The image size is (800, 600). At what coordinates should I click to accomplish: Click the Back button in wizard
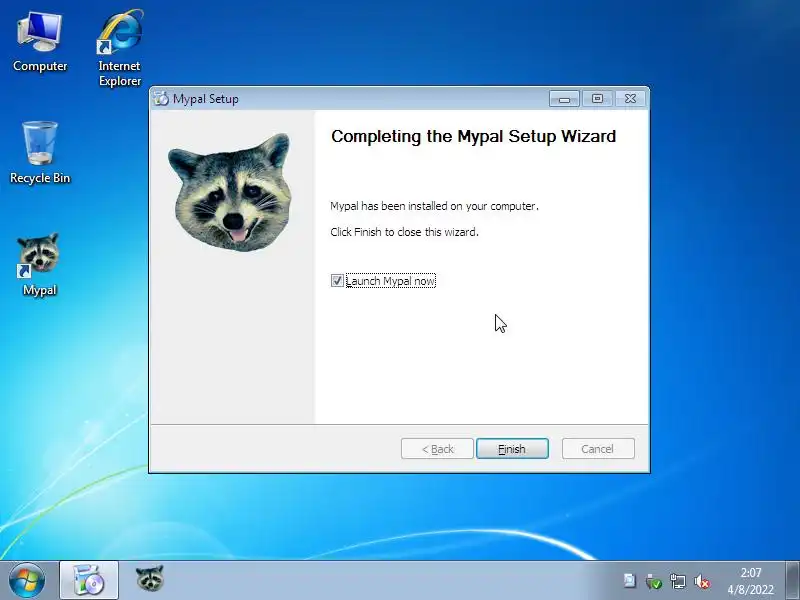pyautogui.click(x=437, y=448)
